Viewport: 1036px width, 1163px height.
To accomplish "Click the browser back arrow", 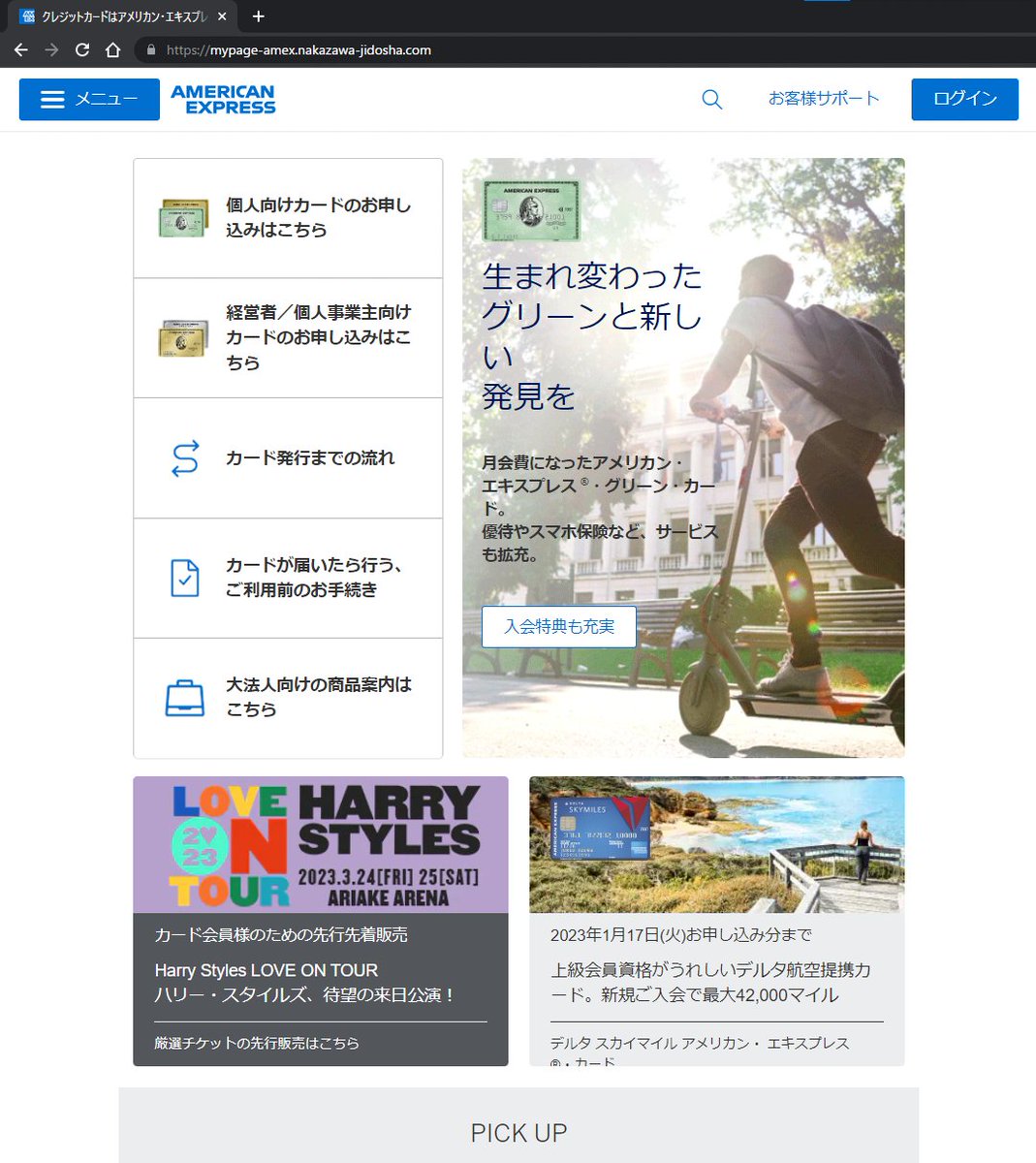I will [x=21, y=49].
